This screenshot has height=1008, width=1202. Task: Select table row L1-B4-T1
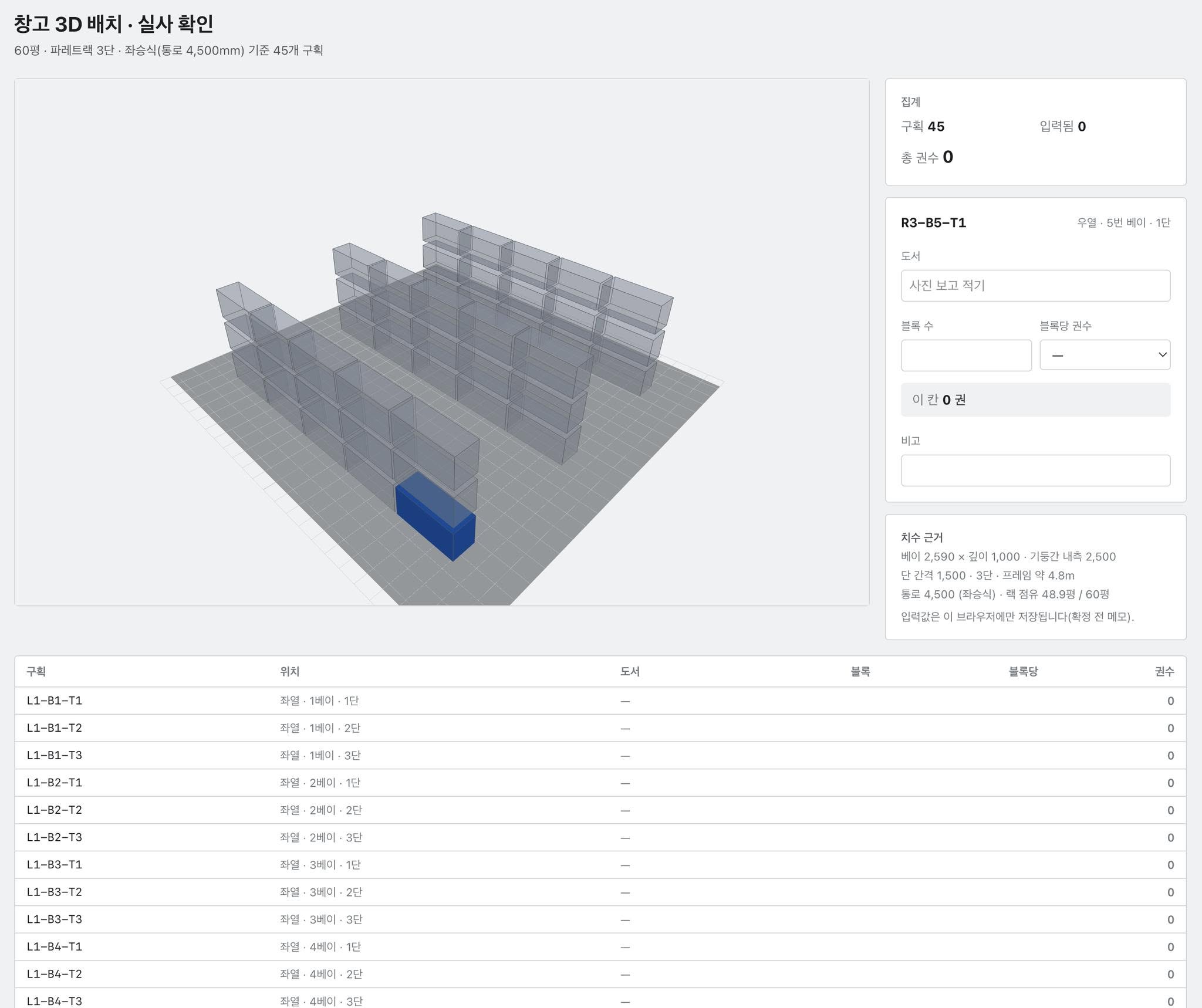pyautogui.click(x=600, y=947)
